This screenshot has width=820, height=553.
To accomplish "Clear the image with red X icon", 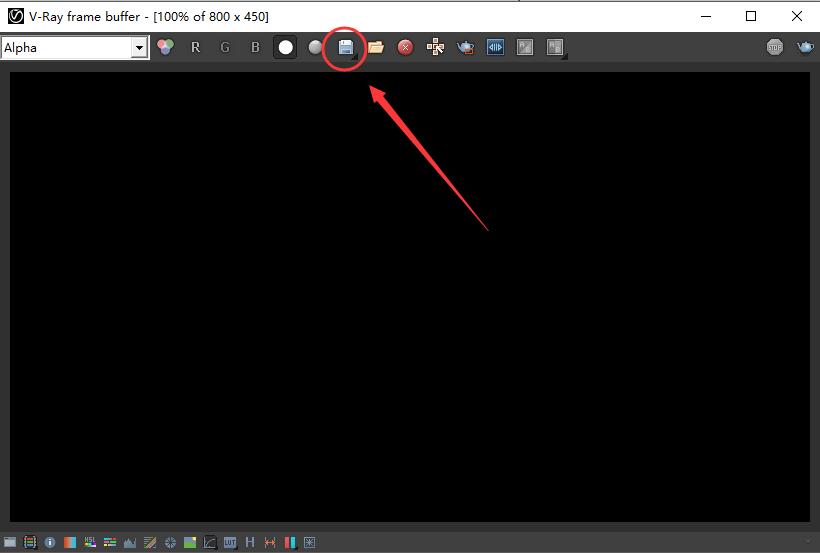I will tap(405, 48).
